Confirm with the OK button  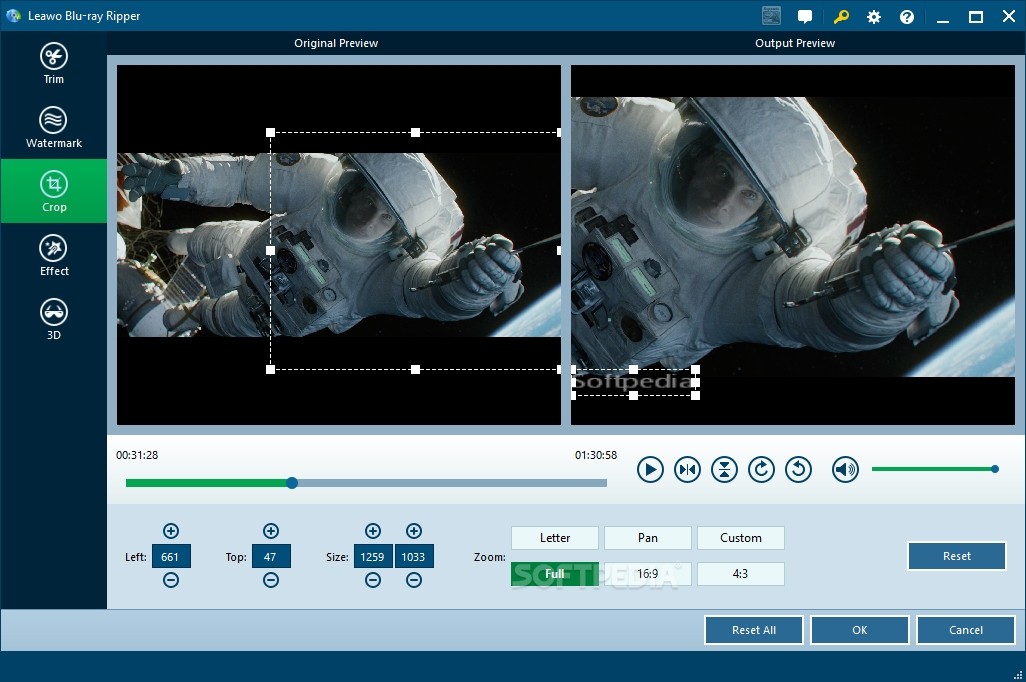[x=859, y=630]
